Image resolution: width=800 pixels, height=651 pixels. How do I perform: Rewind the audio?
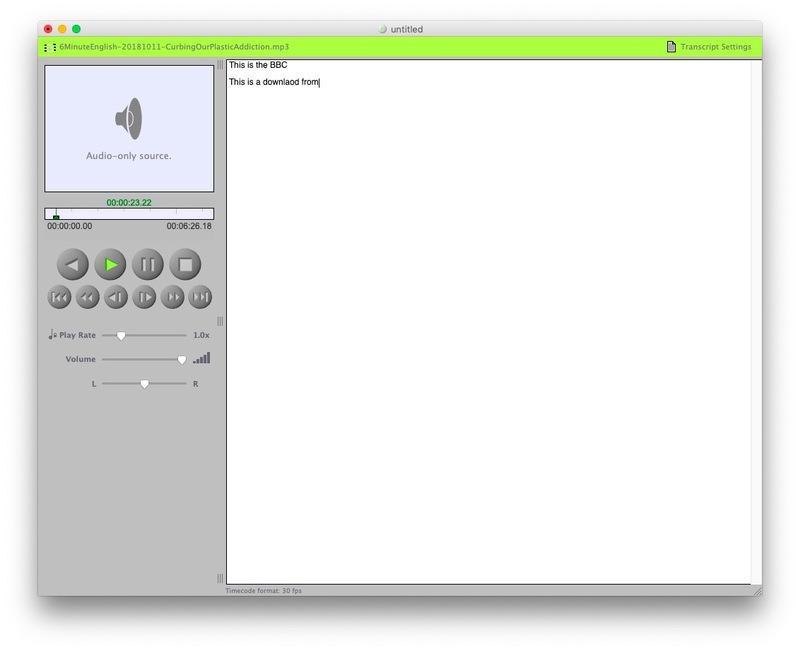88,297
